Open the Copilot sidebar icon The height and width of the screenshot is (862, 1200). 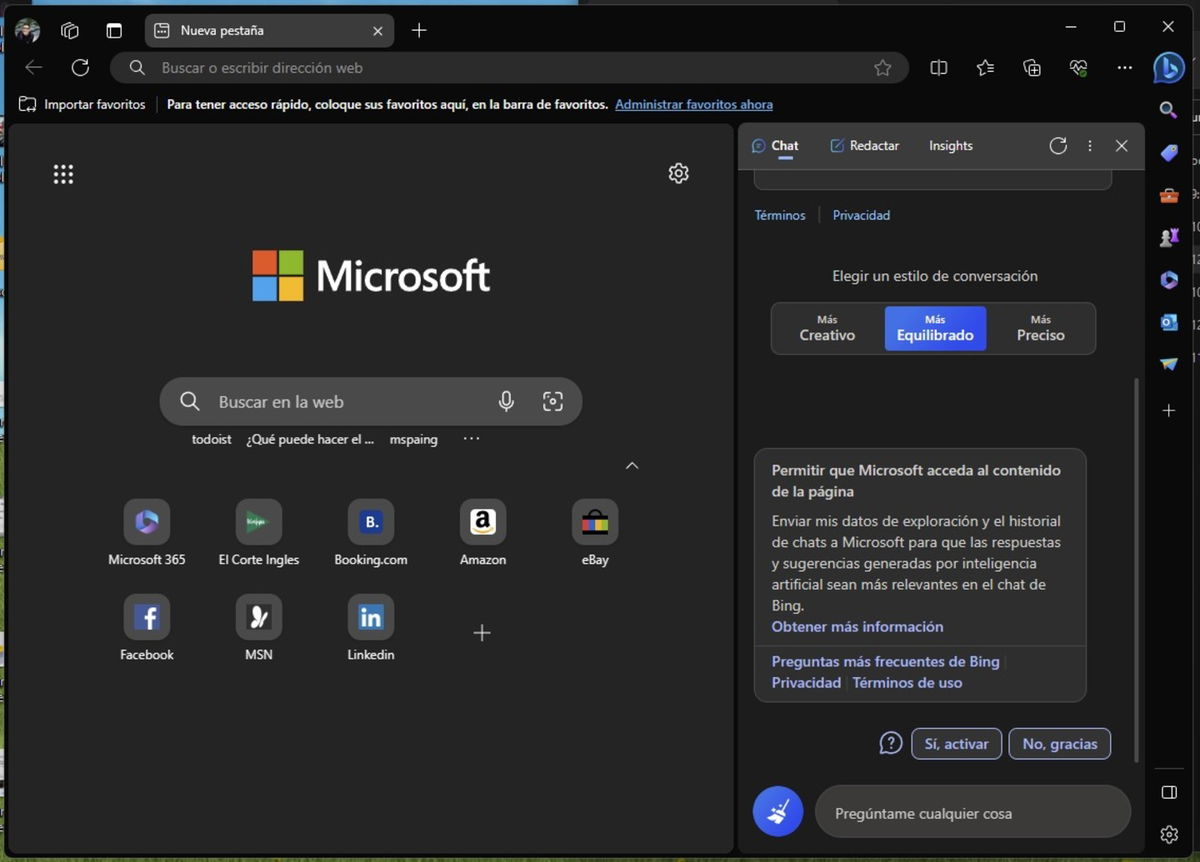(x=1168, y=67)
